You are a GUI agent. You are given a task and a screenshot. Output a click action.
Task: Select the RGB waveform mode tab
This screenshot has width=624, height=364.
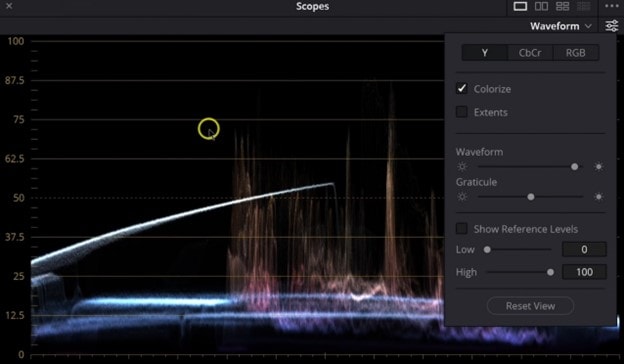(x=576, y=53)
